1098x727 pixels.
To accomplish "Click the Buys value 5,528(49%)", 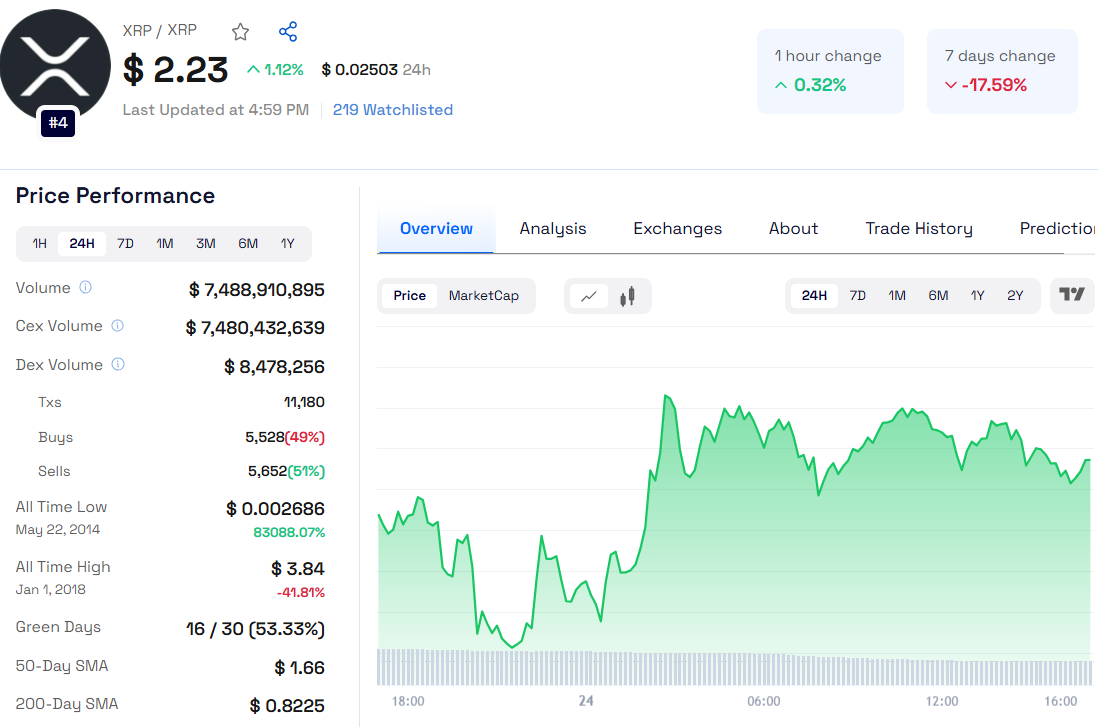I will pyautogui.click(x=285, y=437).
